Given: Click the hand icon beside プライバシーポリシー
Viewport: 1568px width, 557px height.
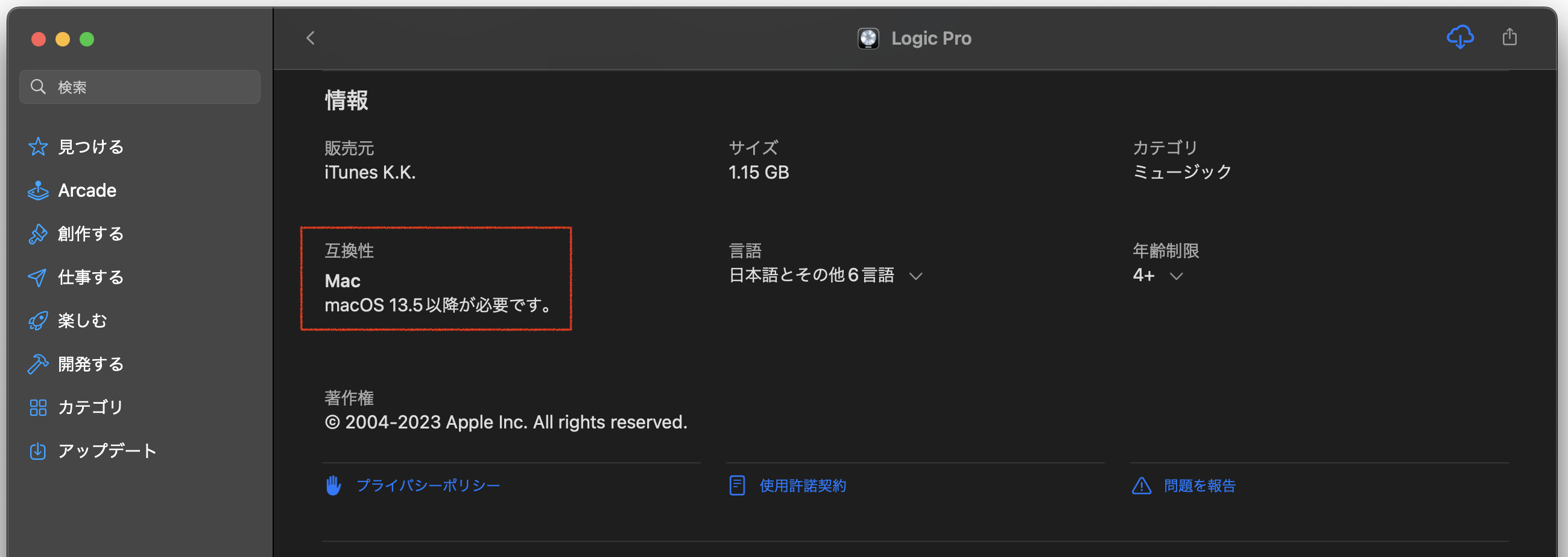Looking at the screenshot, I should (x=333, y=486).
